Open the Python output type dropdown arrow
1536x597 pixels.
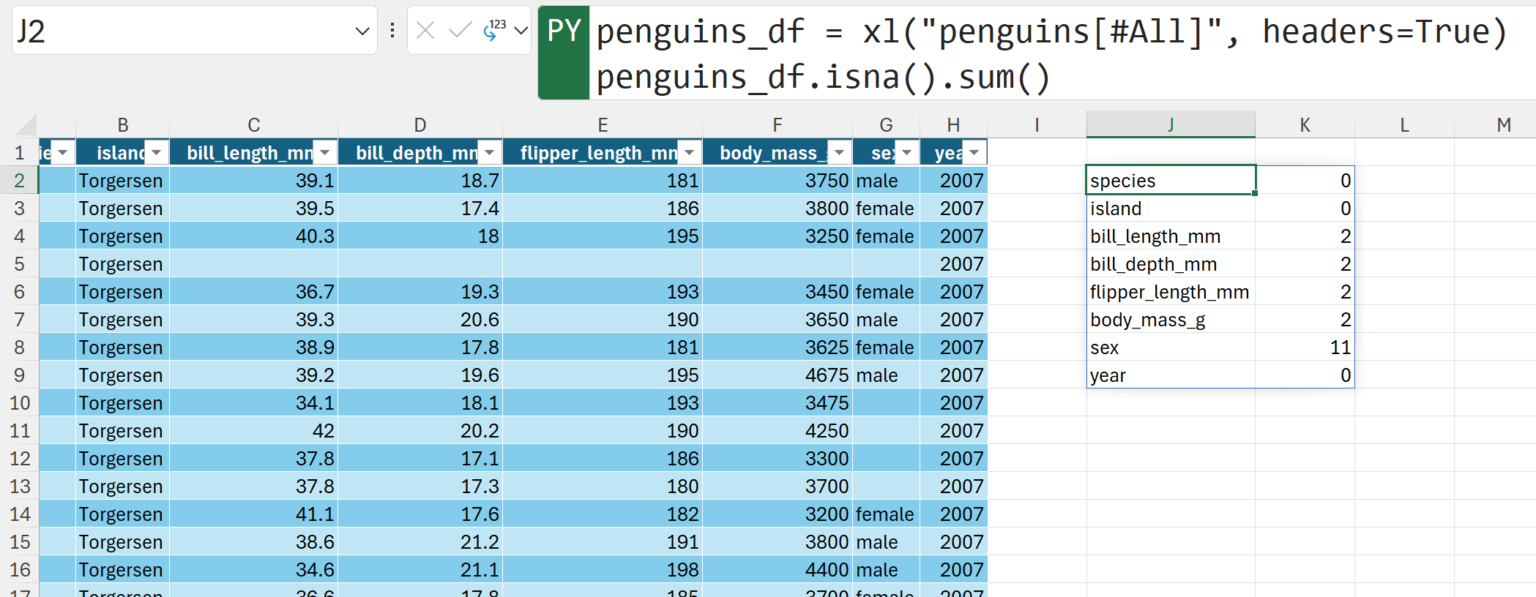520,31
